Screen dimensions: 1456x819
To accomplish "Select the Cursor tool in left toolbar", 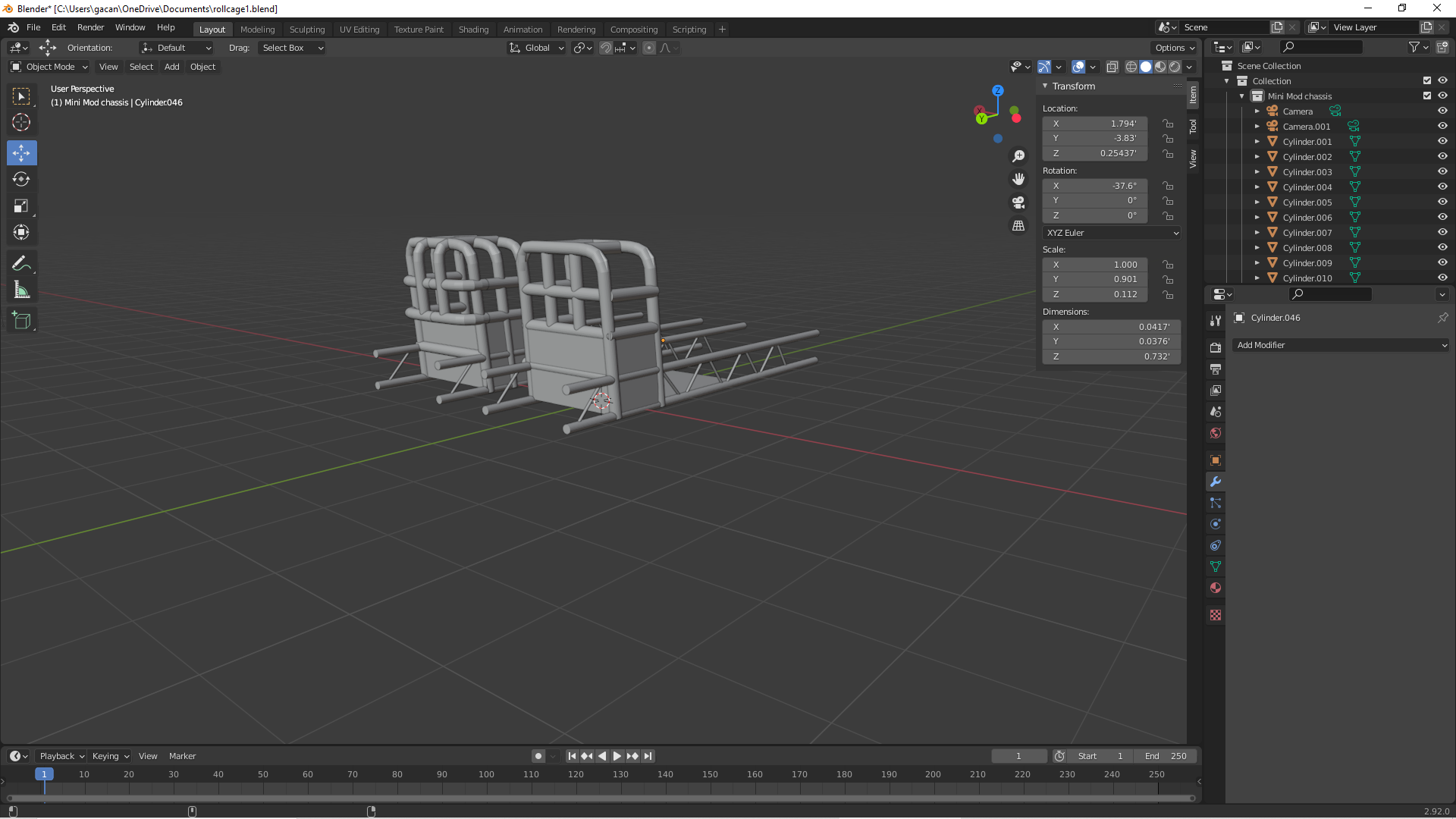I will coord(21,122).
